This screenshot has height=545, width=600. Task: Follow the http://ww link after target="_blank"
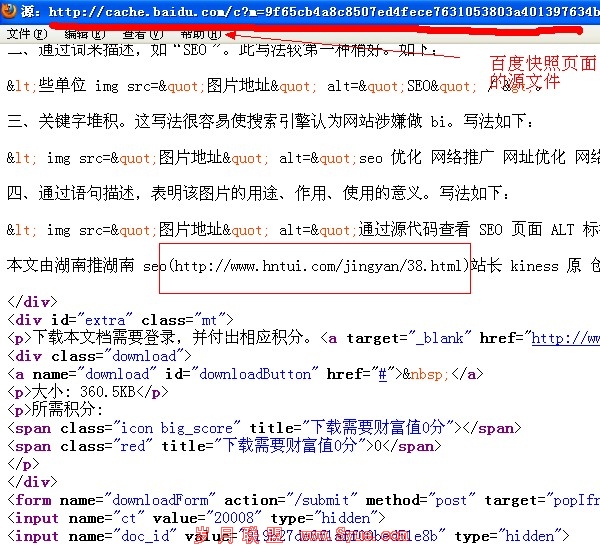pyautogui.click(x=566, y=338)
